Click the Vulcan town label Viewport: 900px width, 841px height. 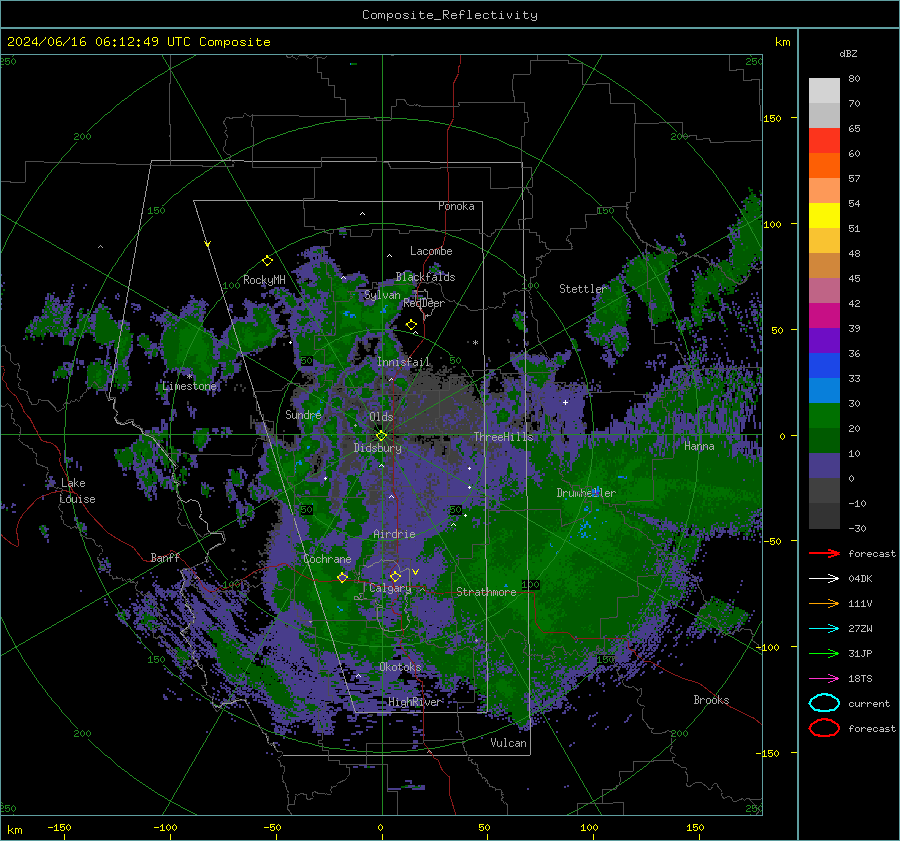pyautogui.click(x=509, y=743)
